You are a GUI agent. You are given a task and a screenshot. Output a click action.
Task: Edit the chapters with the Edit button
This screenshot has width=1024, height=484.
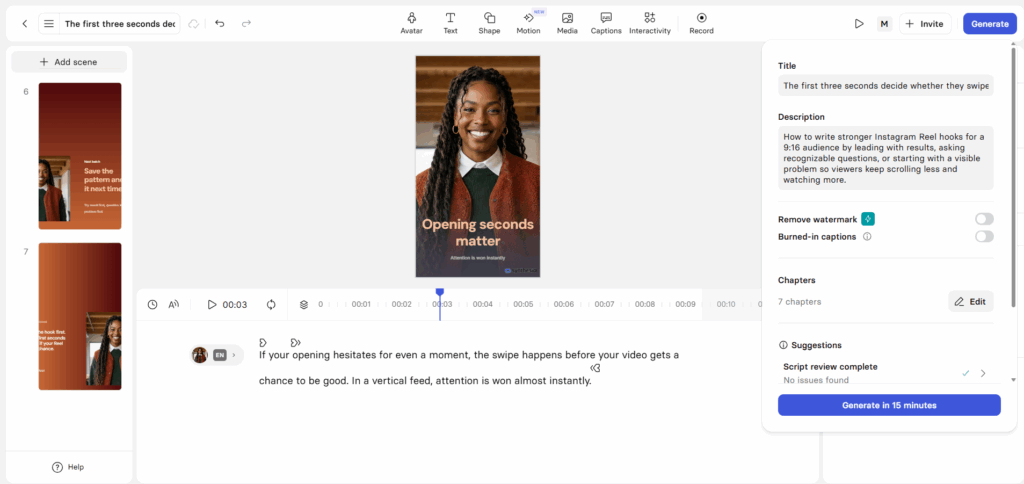[x=970, y=301]
